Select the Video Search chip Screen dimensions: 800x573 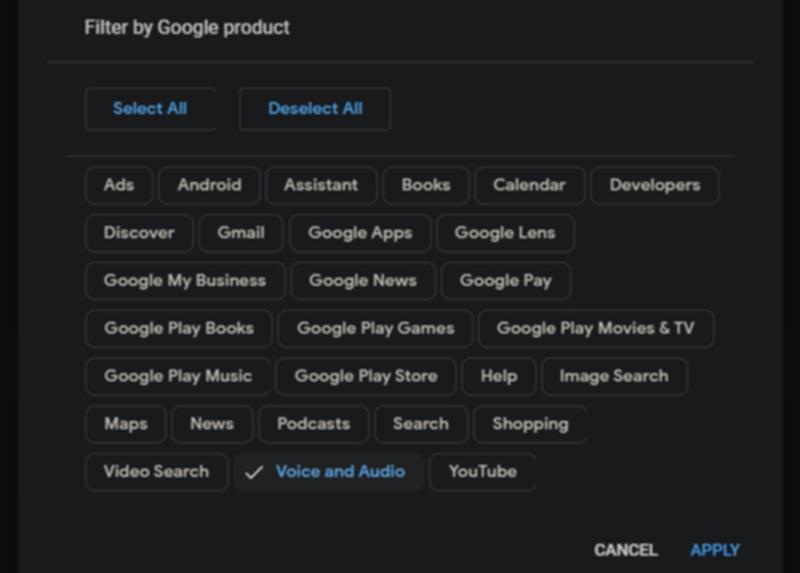click(156, 472)
